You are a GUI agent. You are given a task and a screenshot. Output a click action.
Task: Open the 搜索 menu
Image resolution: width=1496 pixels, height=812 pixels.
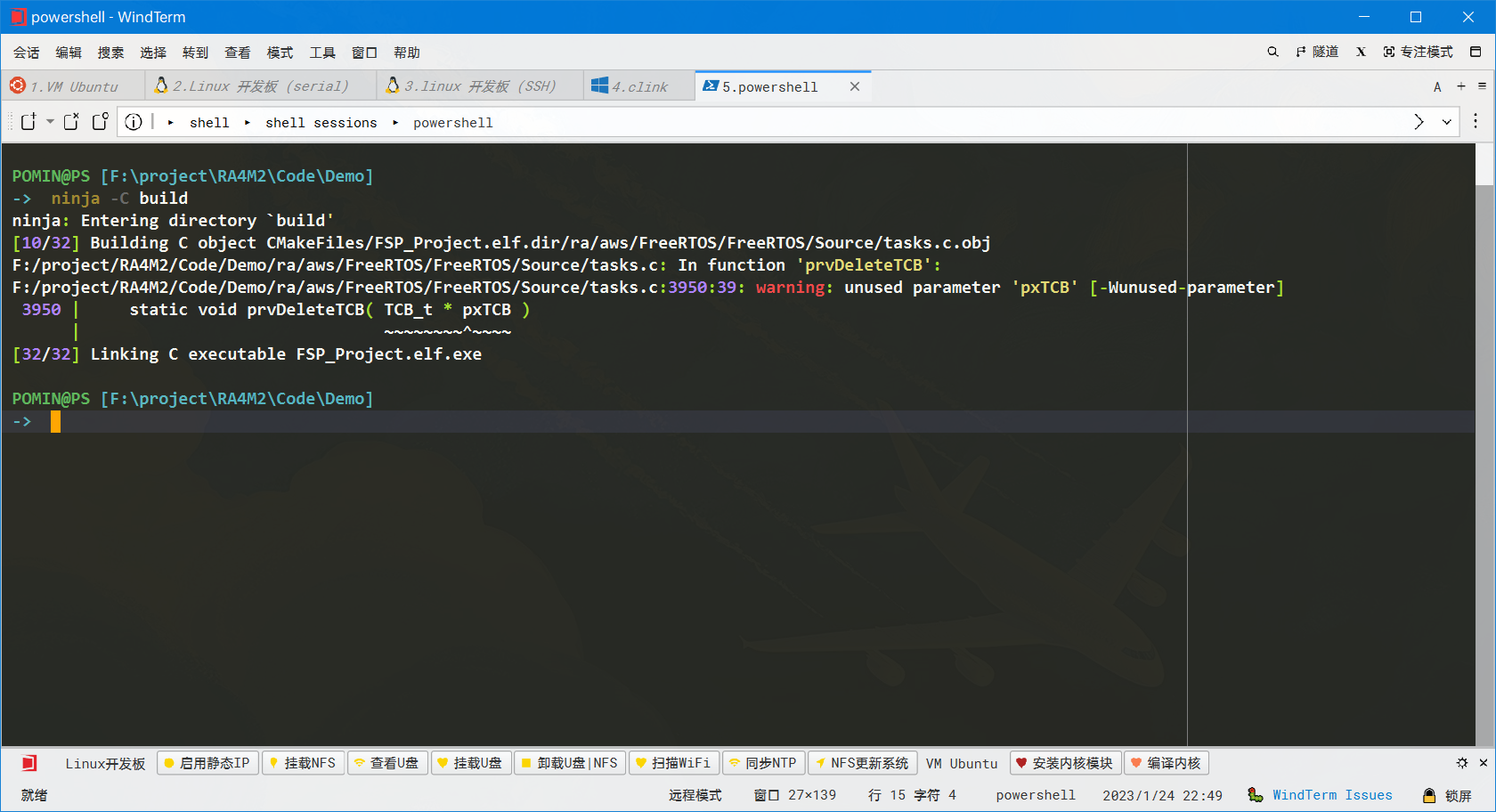point(110,53)
